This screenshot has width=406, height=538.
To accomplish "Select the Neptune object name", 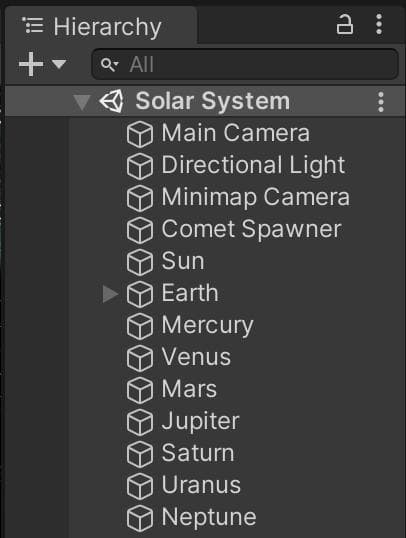I will coord(209,518).
